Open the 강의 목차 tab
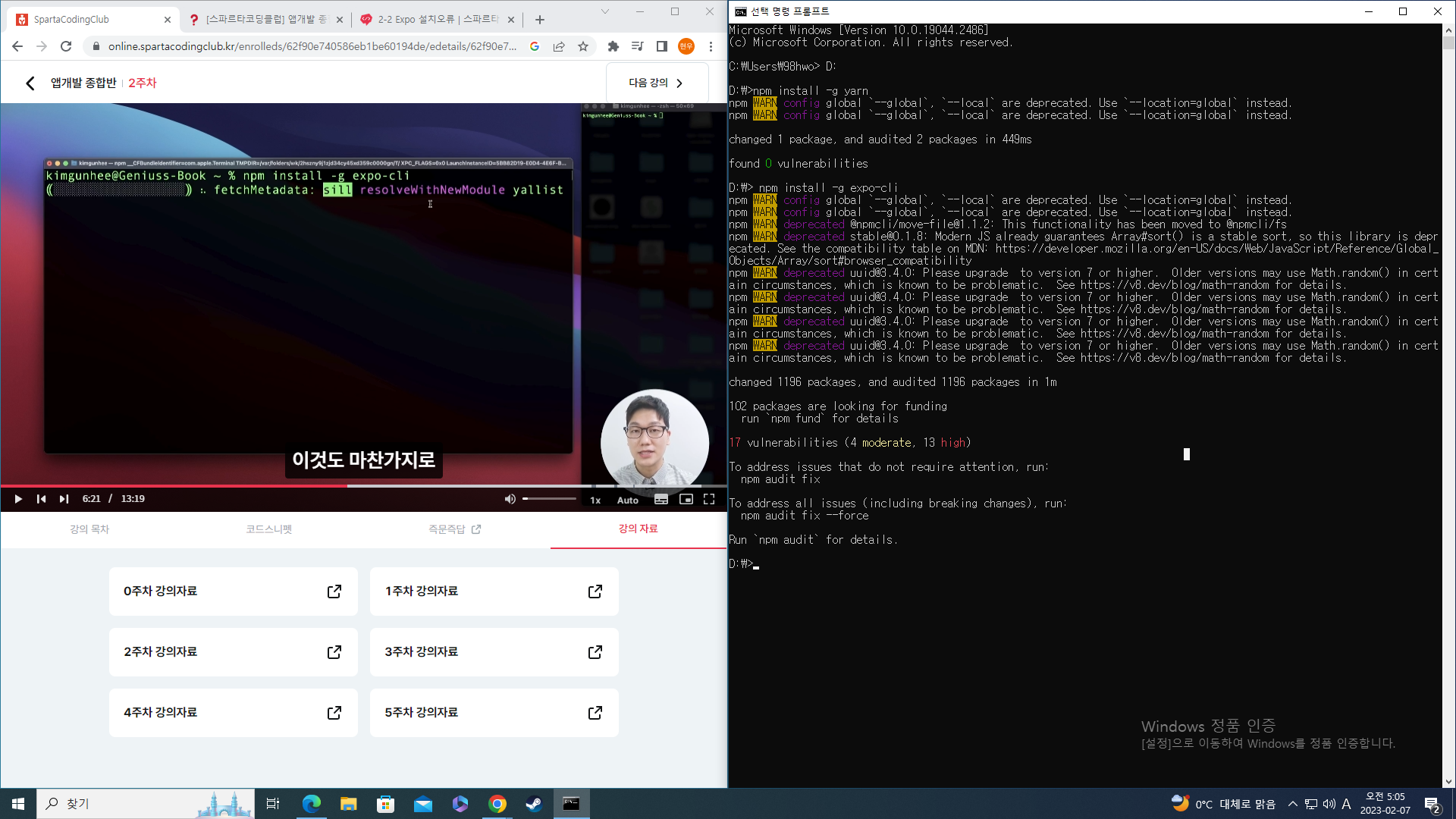 89,529
